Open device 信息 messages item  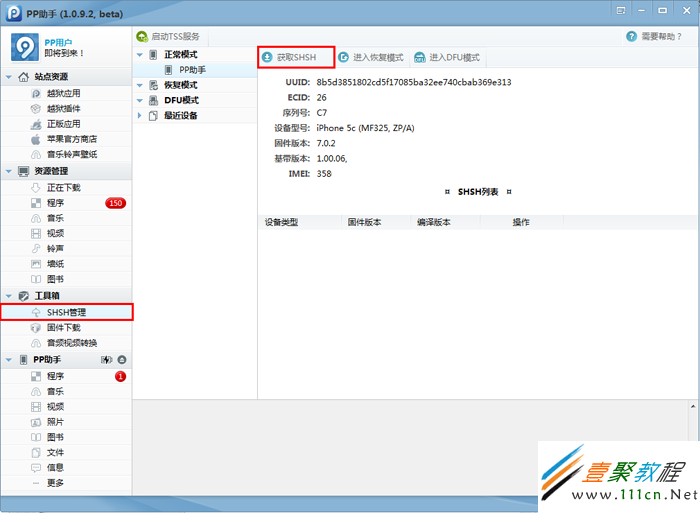click(x=66, y=467)
